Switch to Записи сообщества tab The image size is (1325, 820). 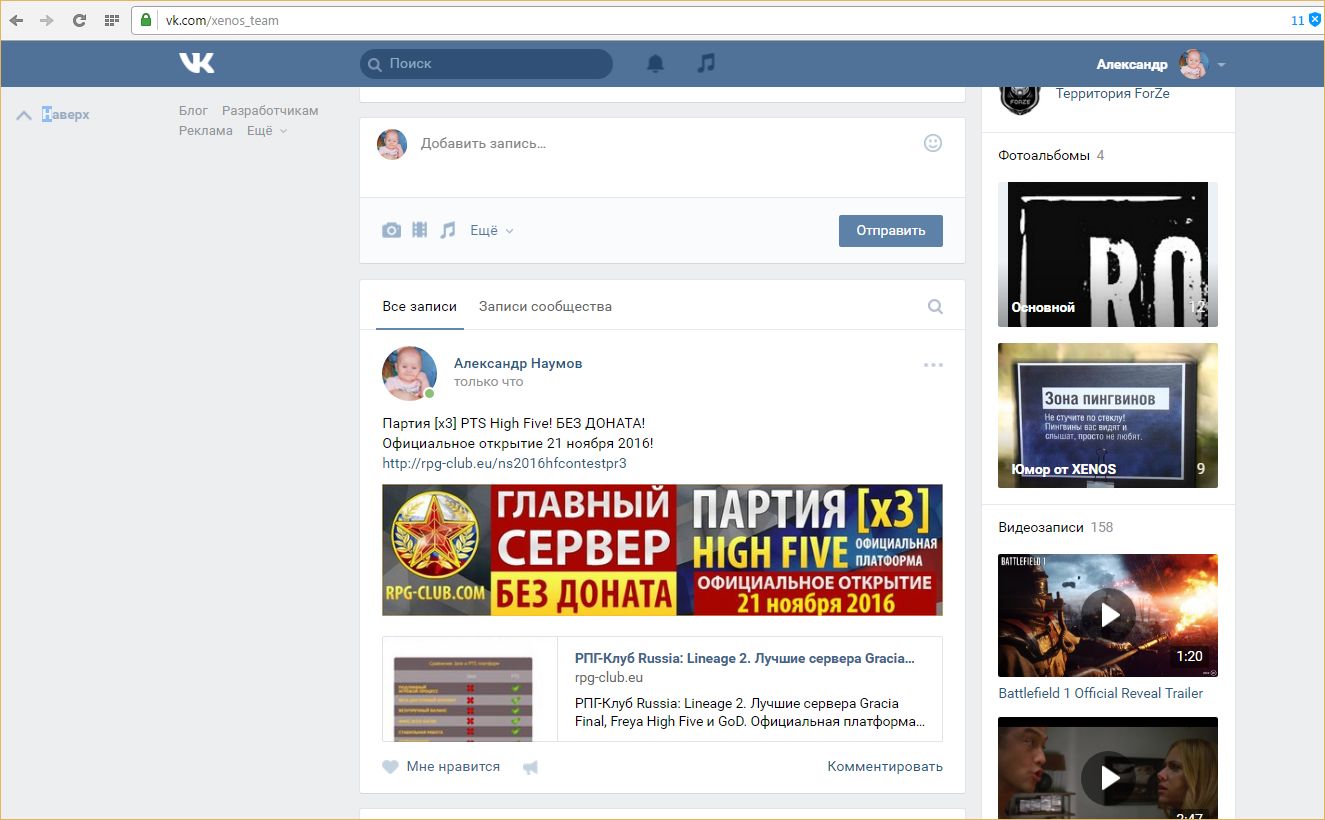tap(545, 307)
